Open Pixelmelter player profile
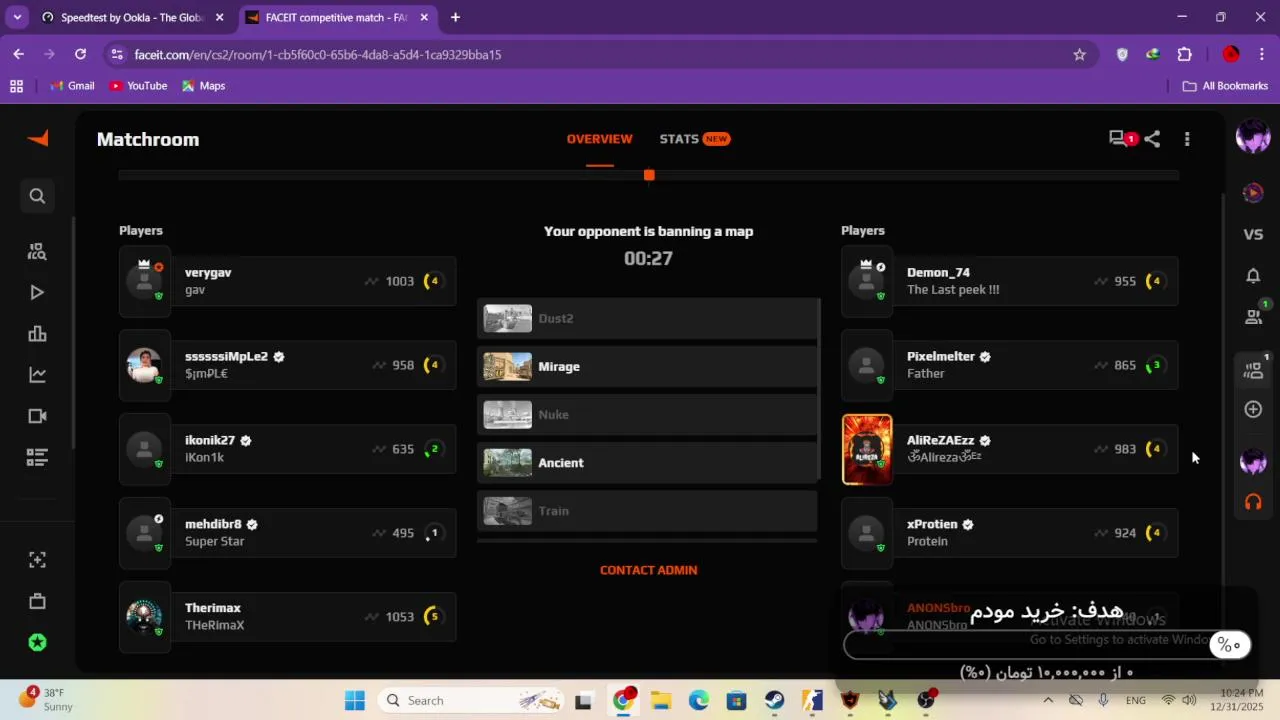Viewport: 1280px width, 720px height. pos(1009,365)
